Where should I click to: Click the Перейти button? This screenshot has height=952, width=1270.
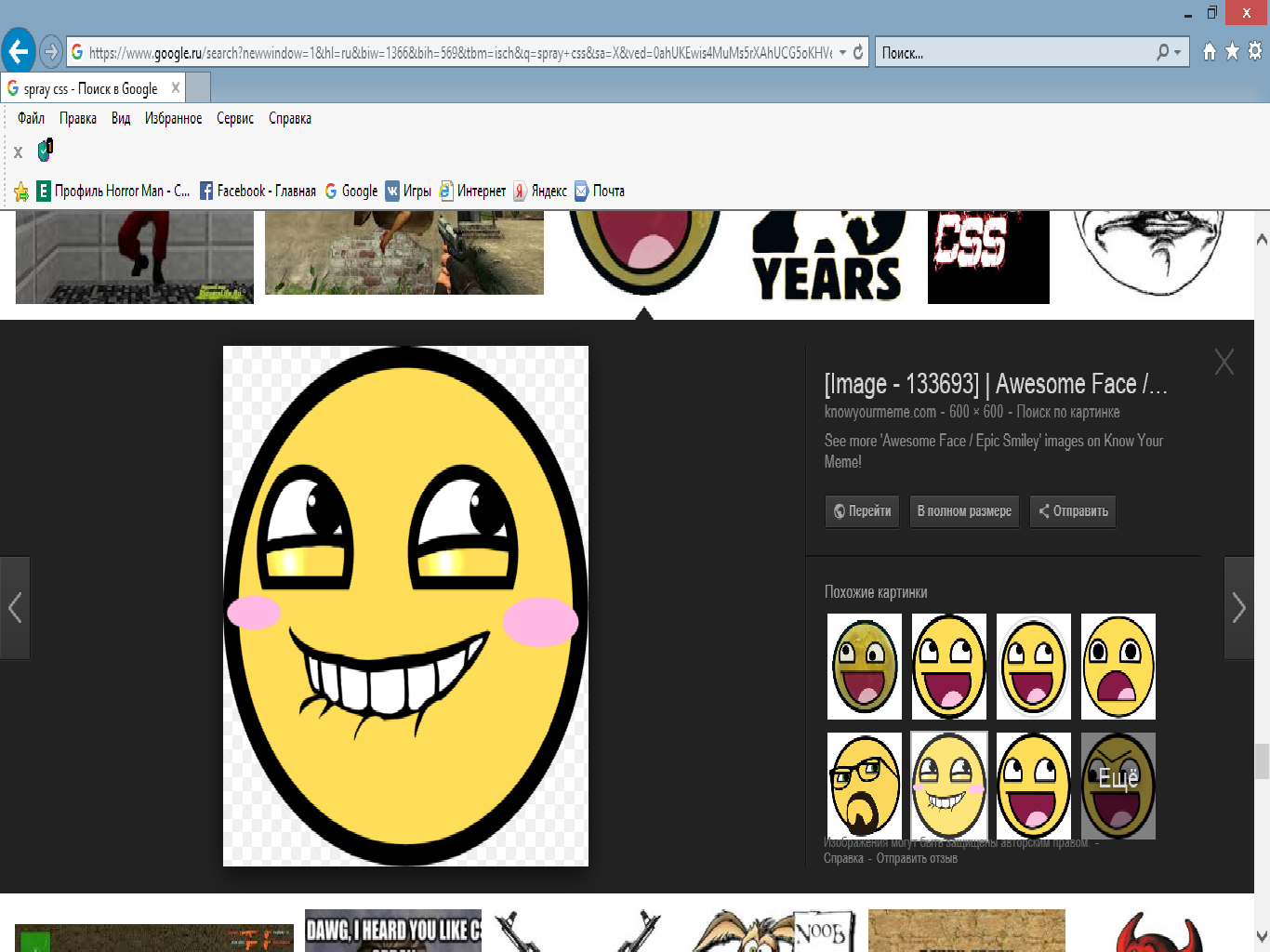click(862, 511)
